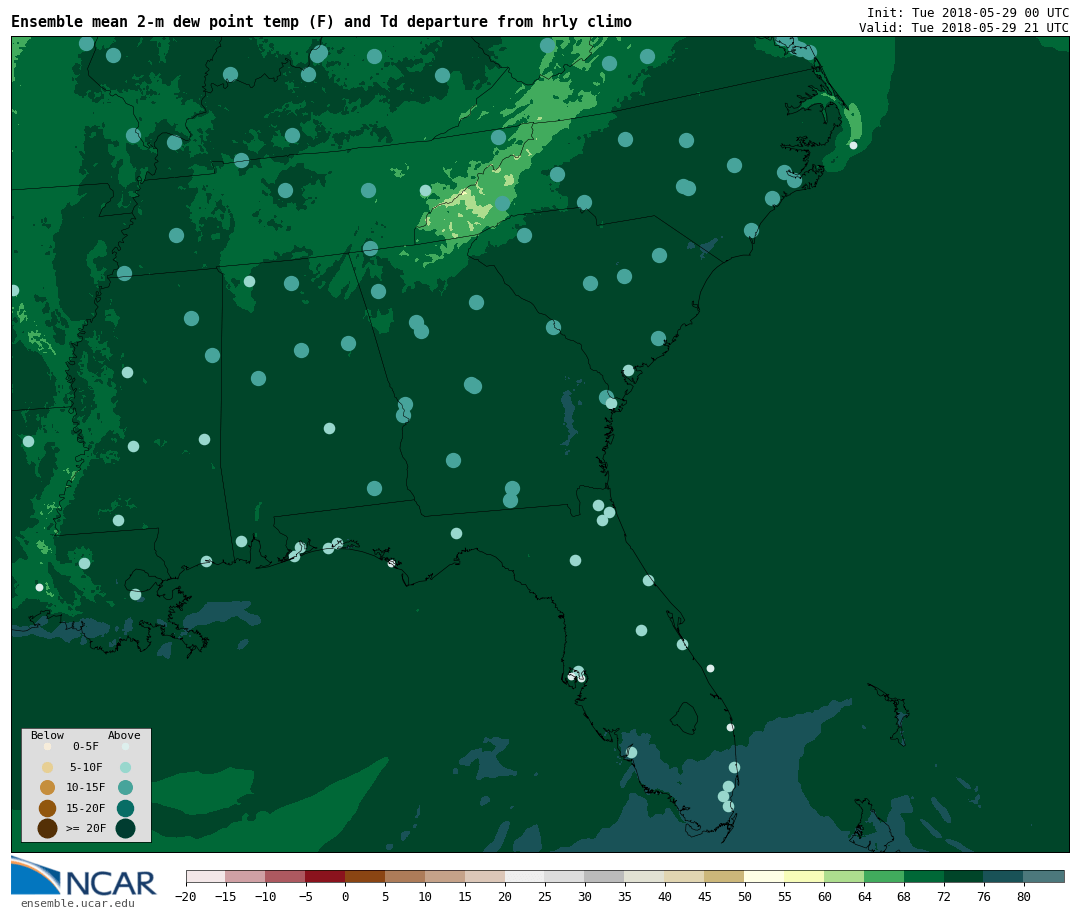The height and width of the screenshot is (915, 1080).
Task: Click the legend's Below 15-20F brown circle
Action: pyautogui.click(x=47, y=808)
